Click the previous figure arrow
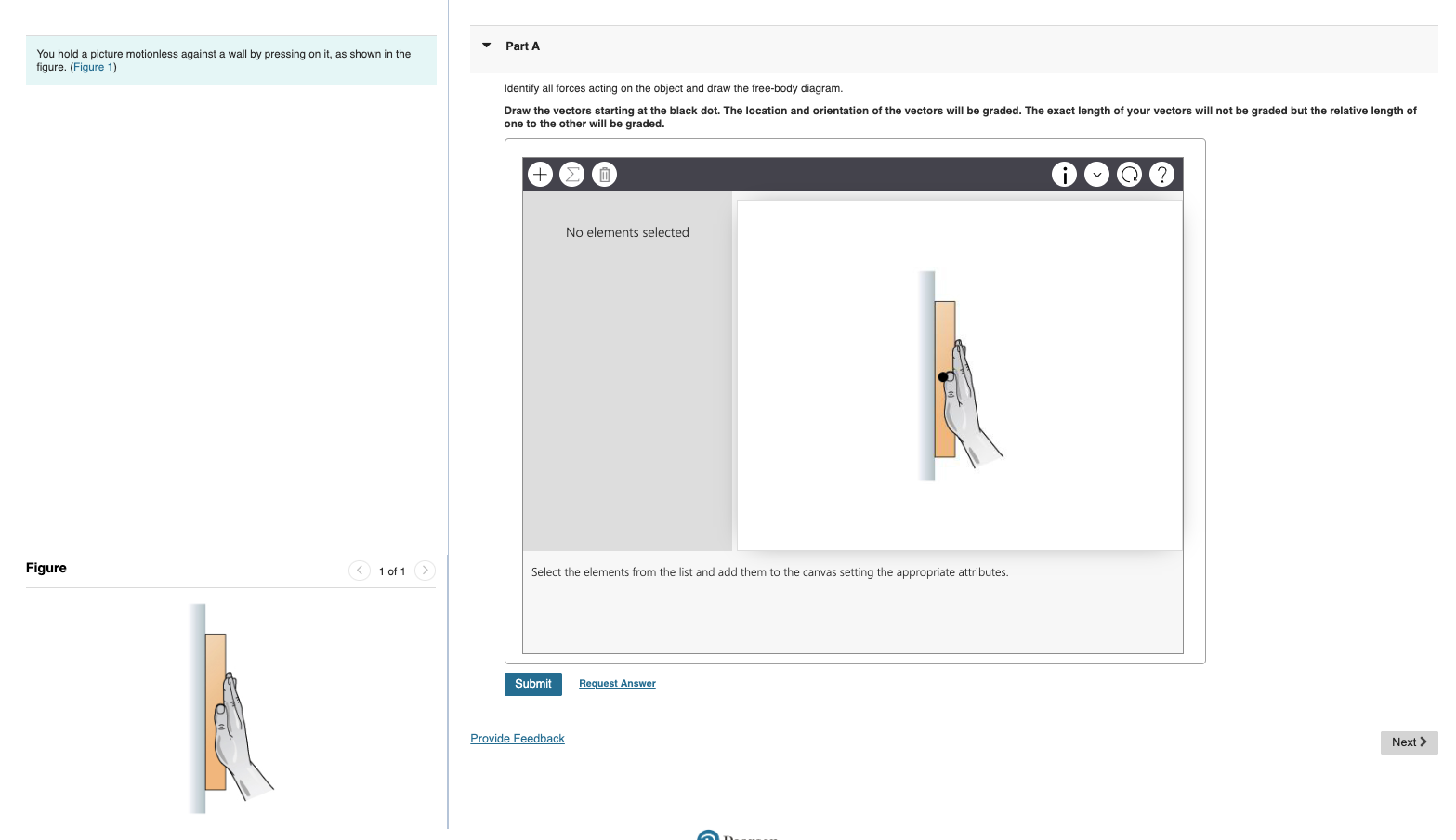1456x840 pixels. tap(360, 571)
